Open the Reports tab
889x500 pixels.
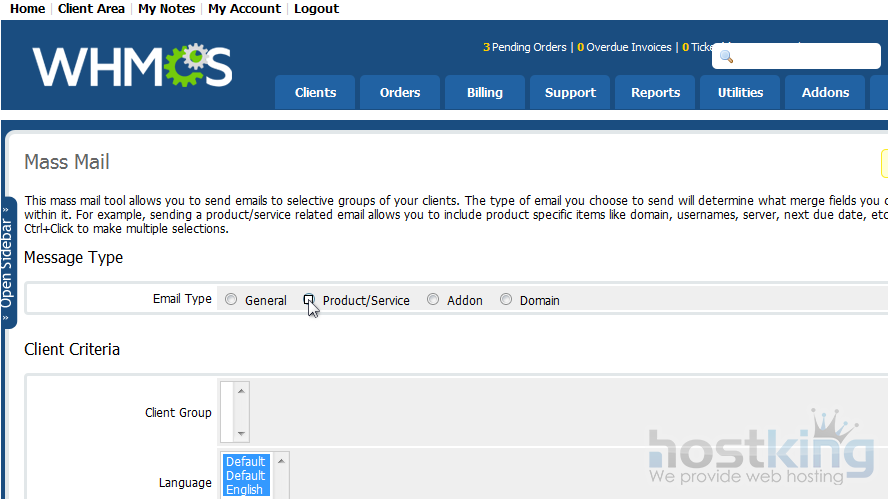pos(655,92)
